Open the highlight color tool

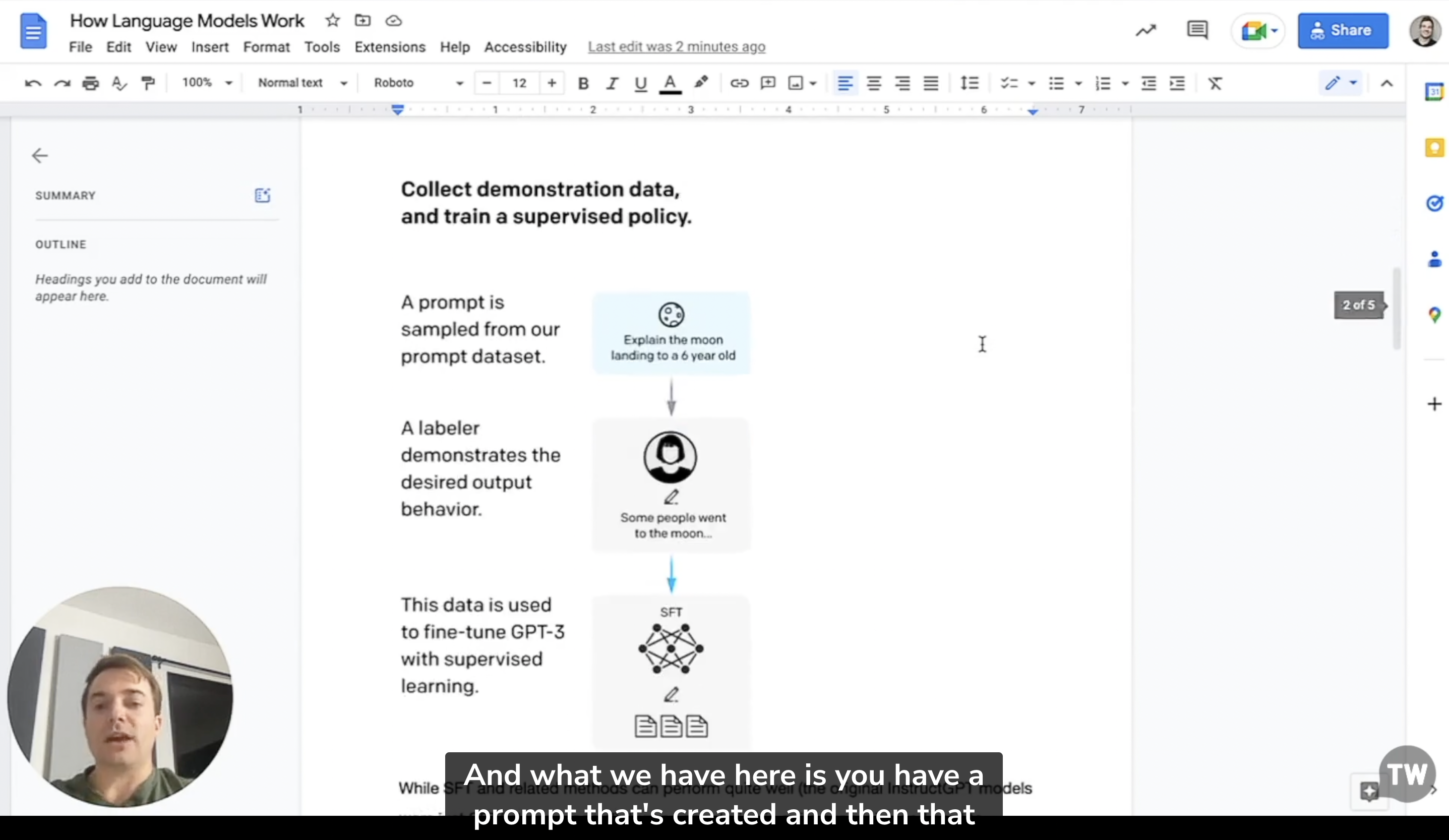(x=701, y=83)
